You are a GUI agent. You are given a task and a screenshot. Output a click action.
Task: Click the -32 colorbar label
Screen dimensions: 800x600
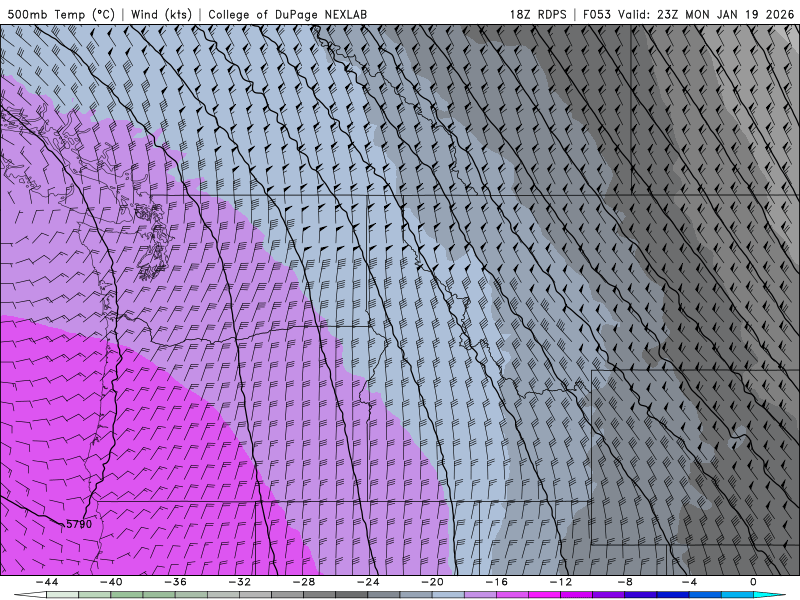point(239,582)
